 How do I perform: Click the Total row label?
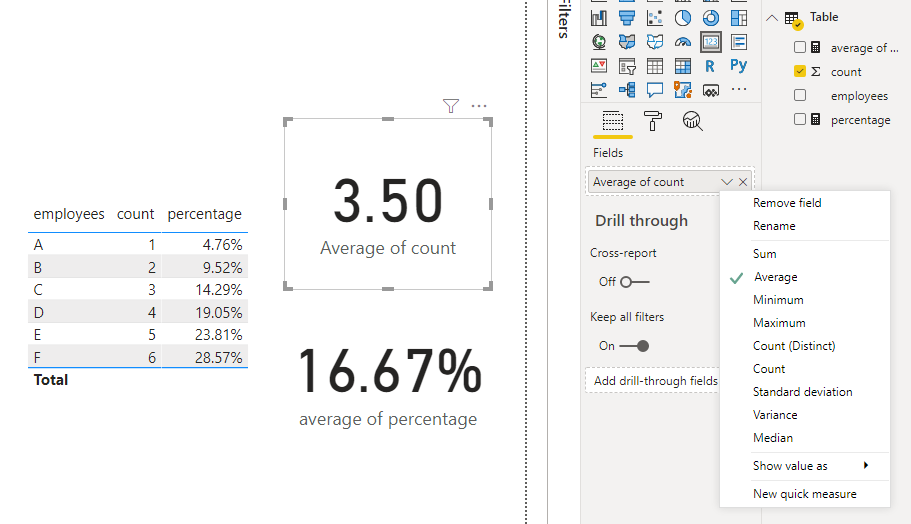(x=51, y=380)
